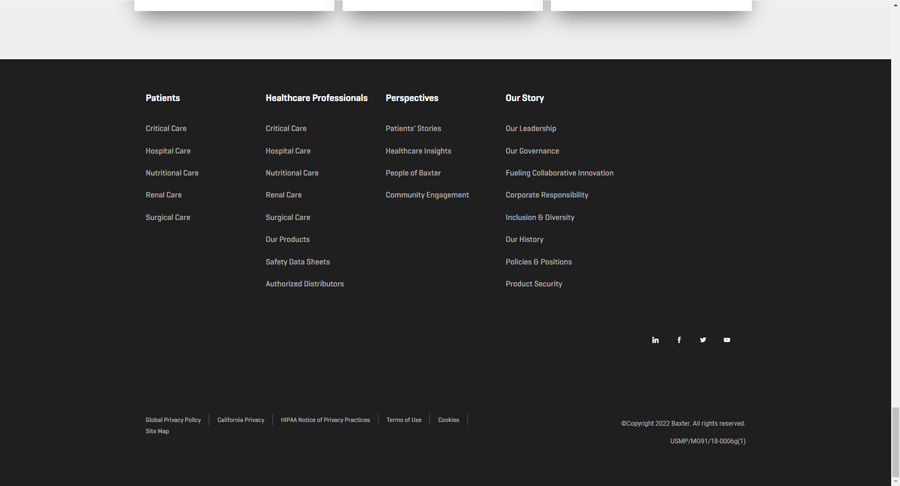Read Patients' Stories
This screenshot has width=900, height=486.
pyautogui.click(x=413, y=129)
